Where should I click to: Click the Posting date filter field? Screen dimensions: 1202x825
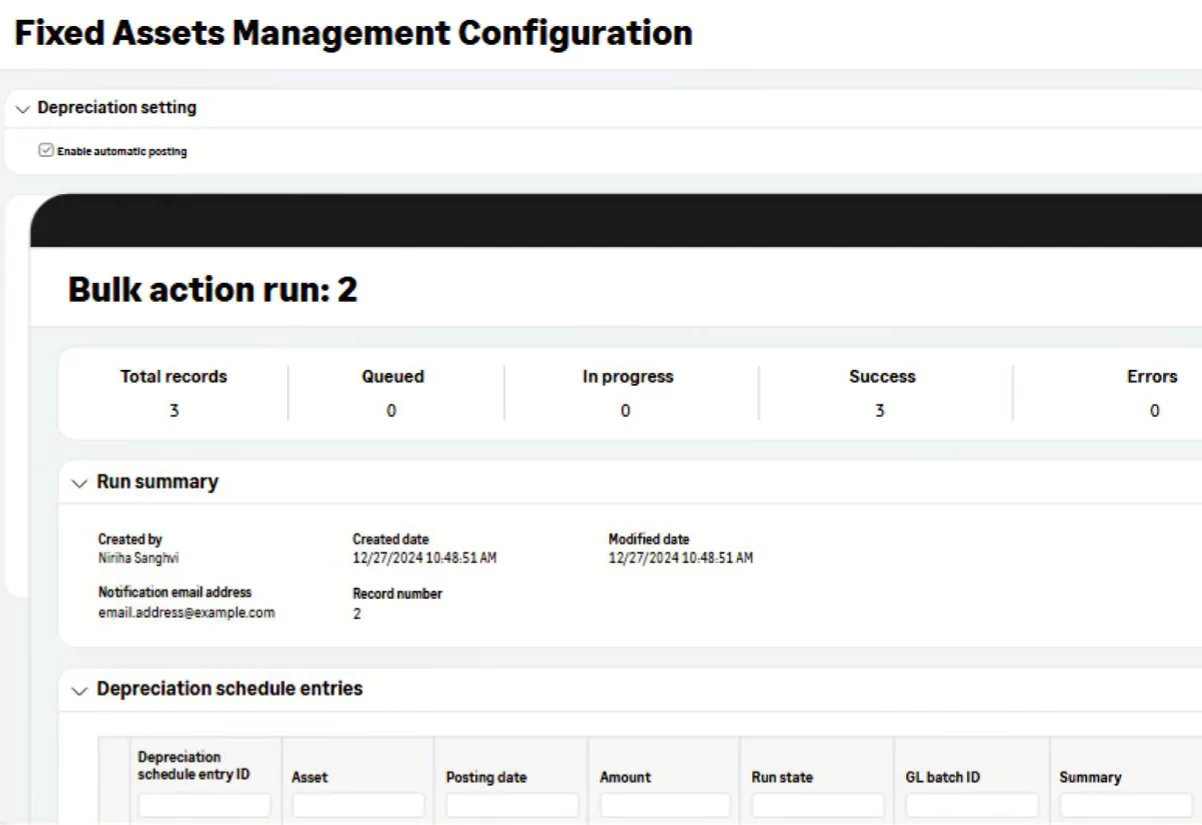tap(512, 805)
